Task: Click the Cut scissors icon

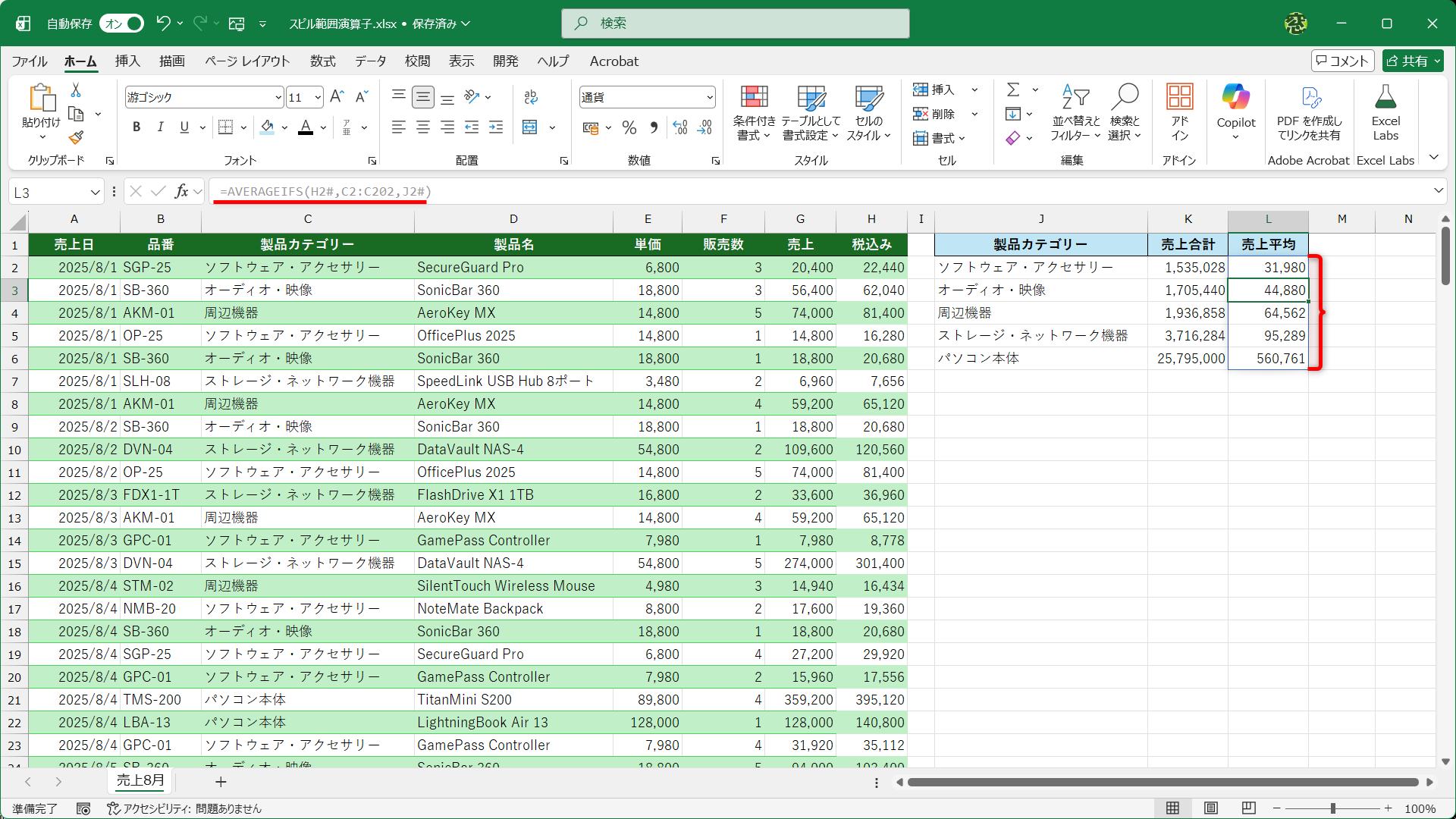Action: click(x=76, y=90)
